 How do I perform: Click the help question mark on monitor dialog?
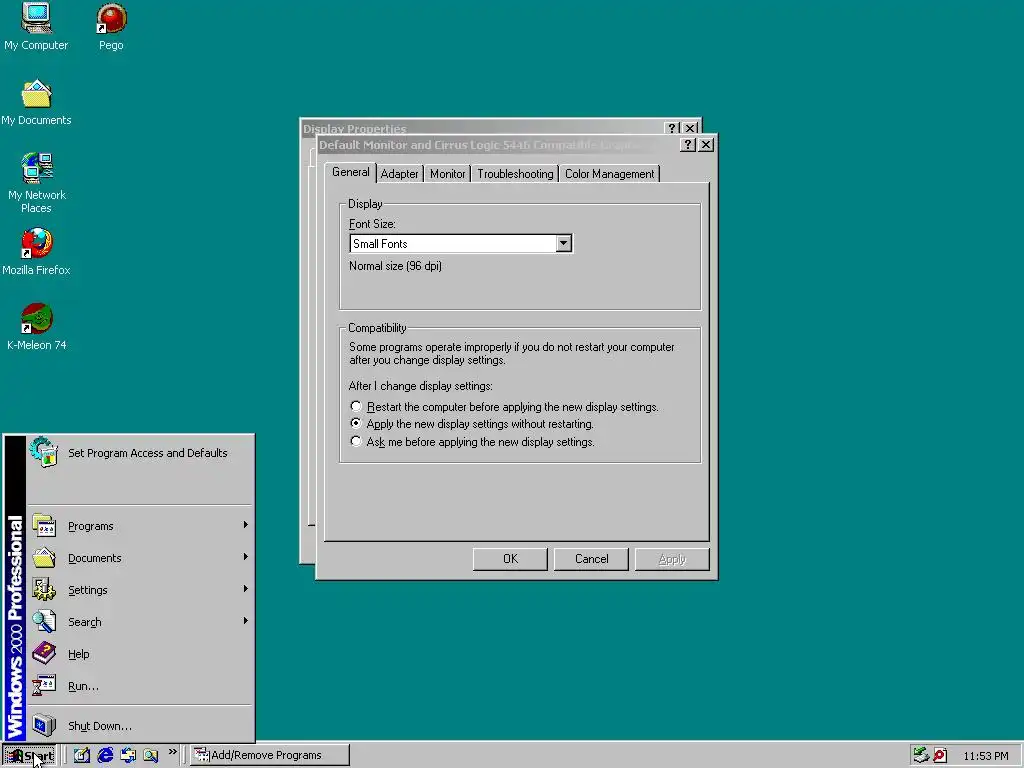pos(688,144)
